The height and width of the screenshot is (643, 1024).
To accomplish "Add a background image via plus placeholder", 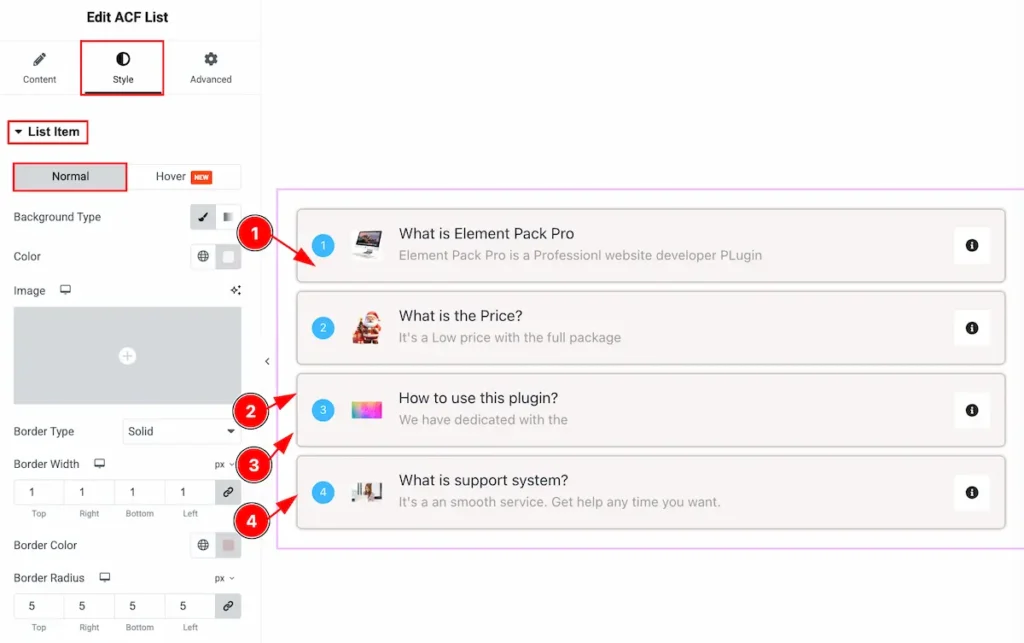I will (127, 356).
